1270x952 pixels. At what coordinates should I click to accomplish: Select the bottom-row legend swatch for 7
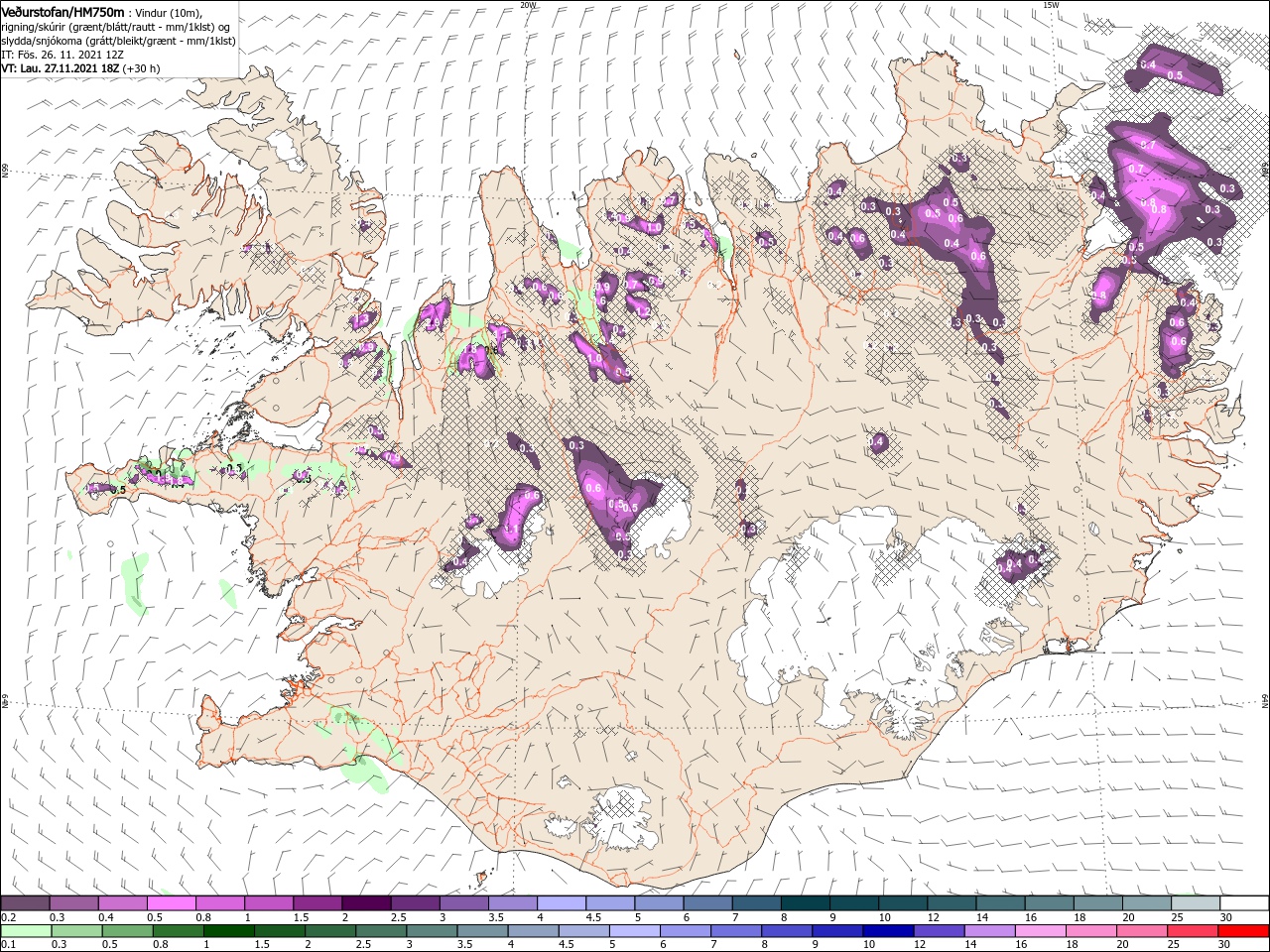(736, 931)
